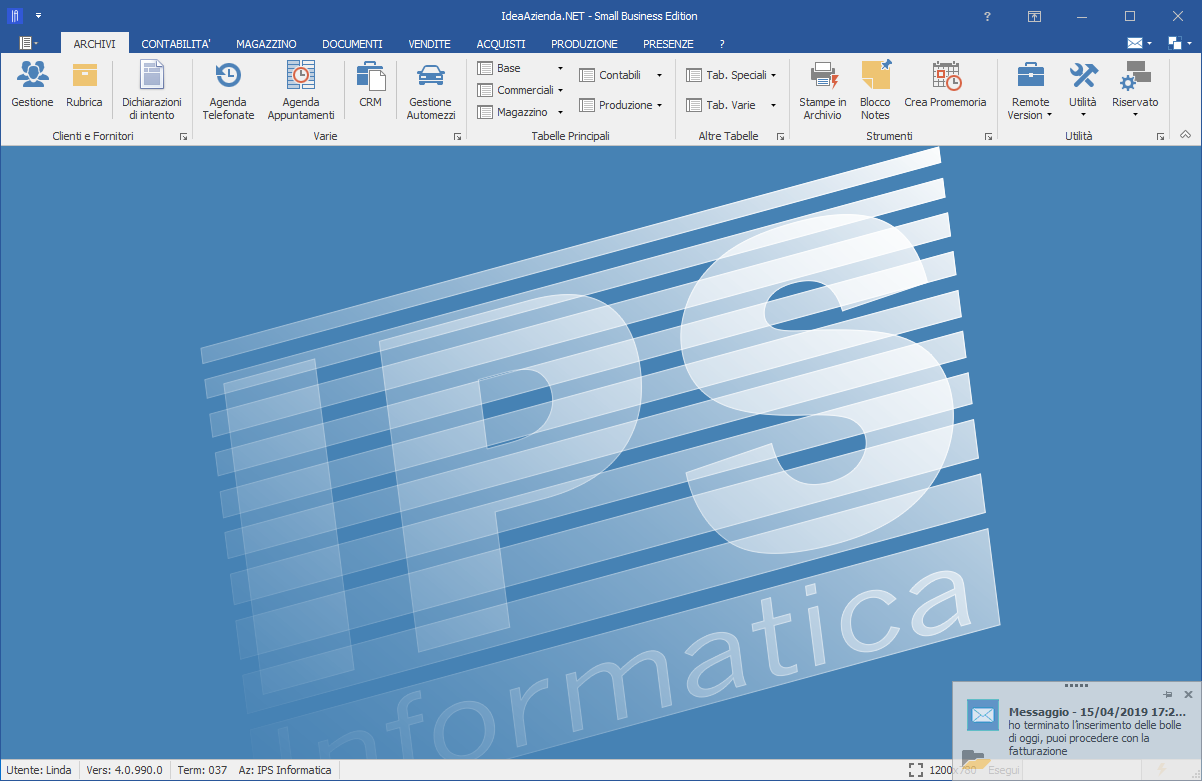
Task: Click the 1200x780 resolution indicator
Action: (952, 770)
